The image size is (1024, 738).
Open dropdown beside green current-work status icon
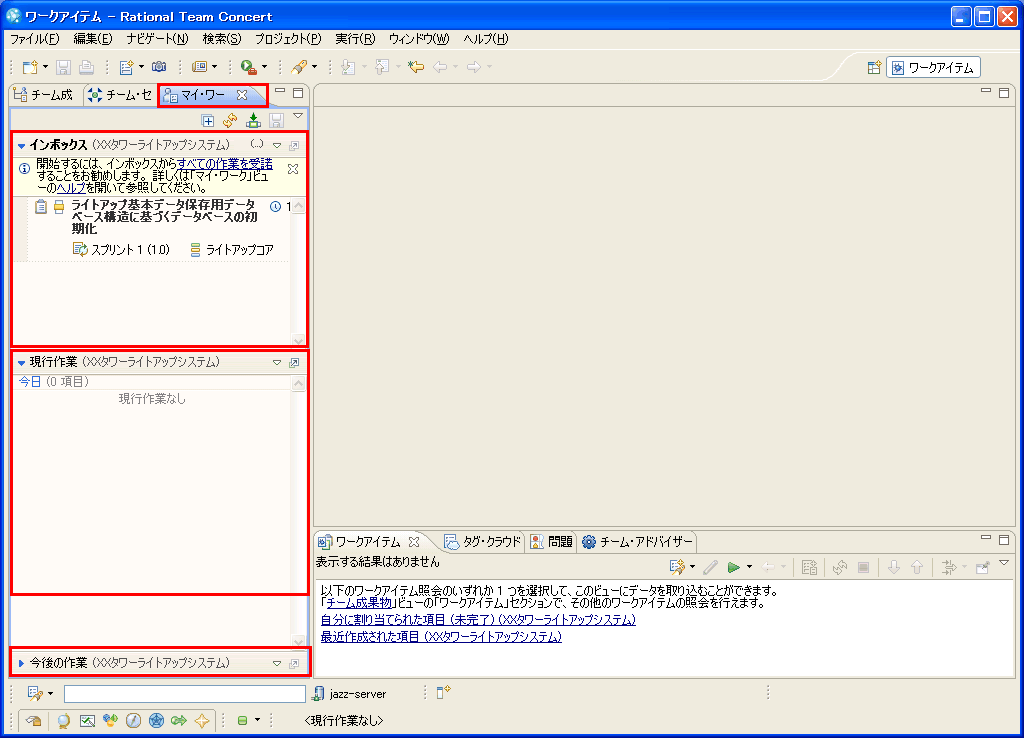[x=257, y=720]
